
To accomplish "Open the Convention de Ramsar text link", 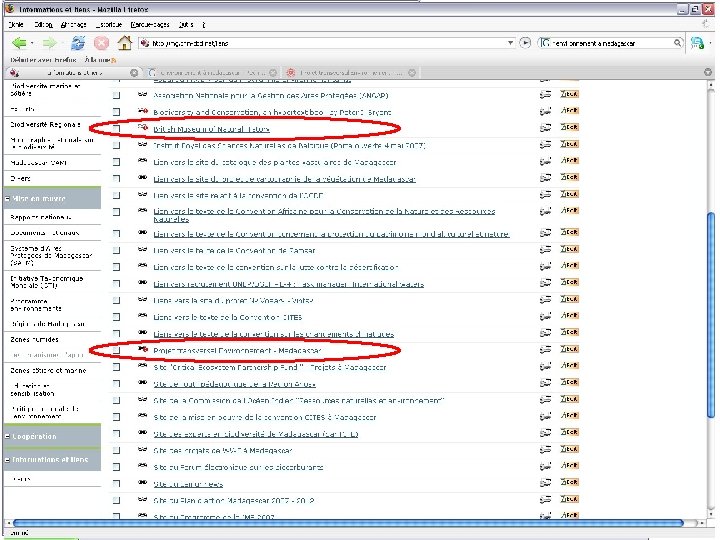I will (234, 251).
